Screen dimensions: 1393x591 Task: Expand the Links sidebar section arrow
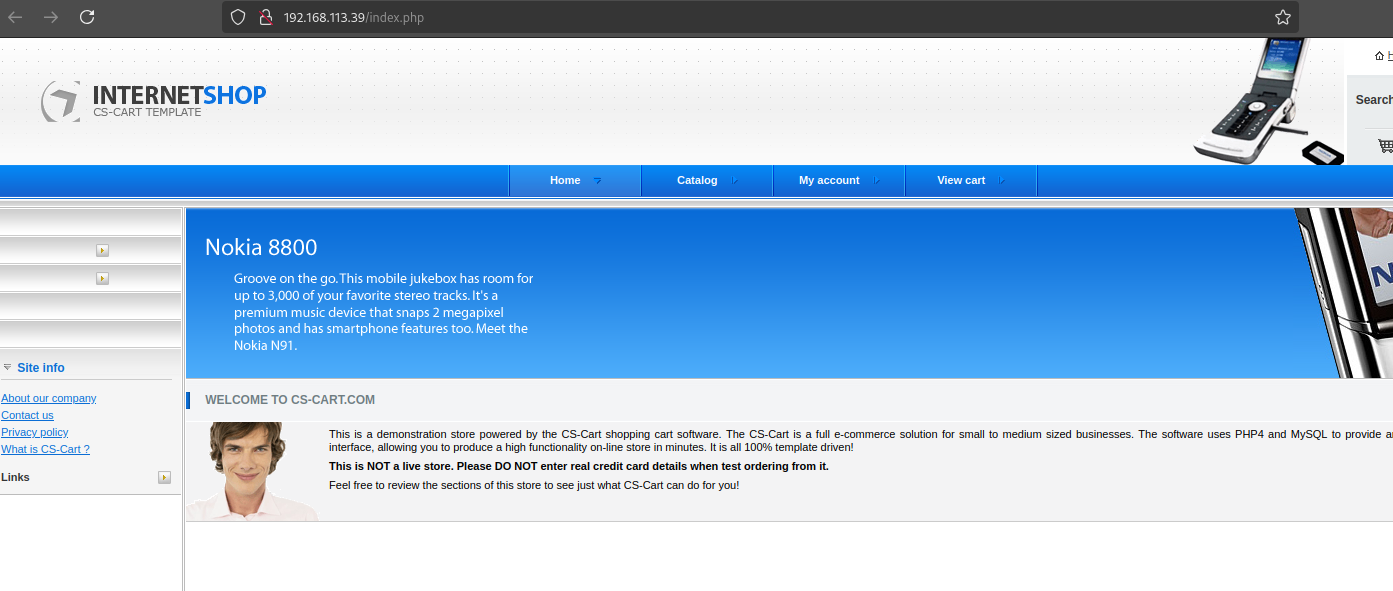pos(165,477)
